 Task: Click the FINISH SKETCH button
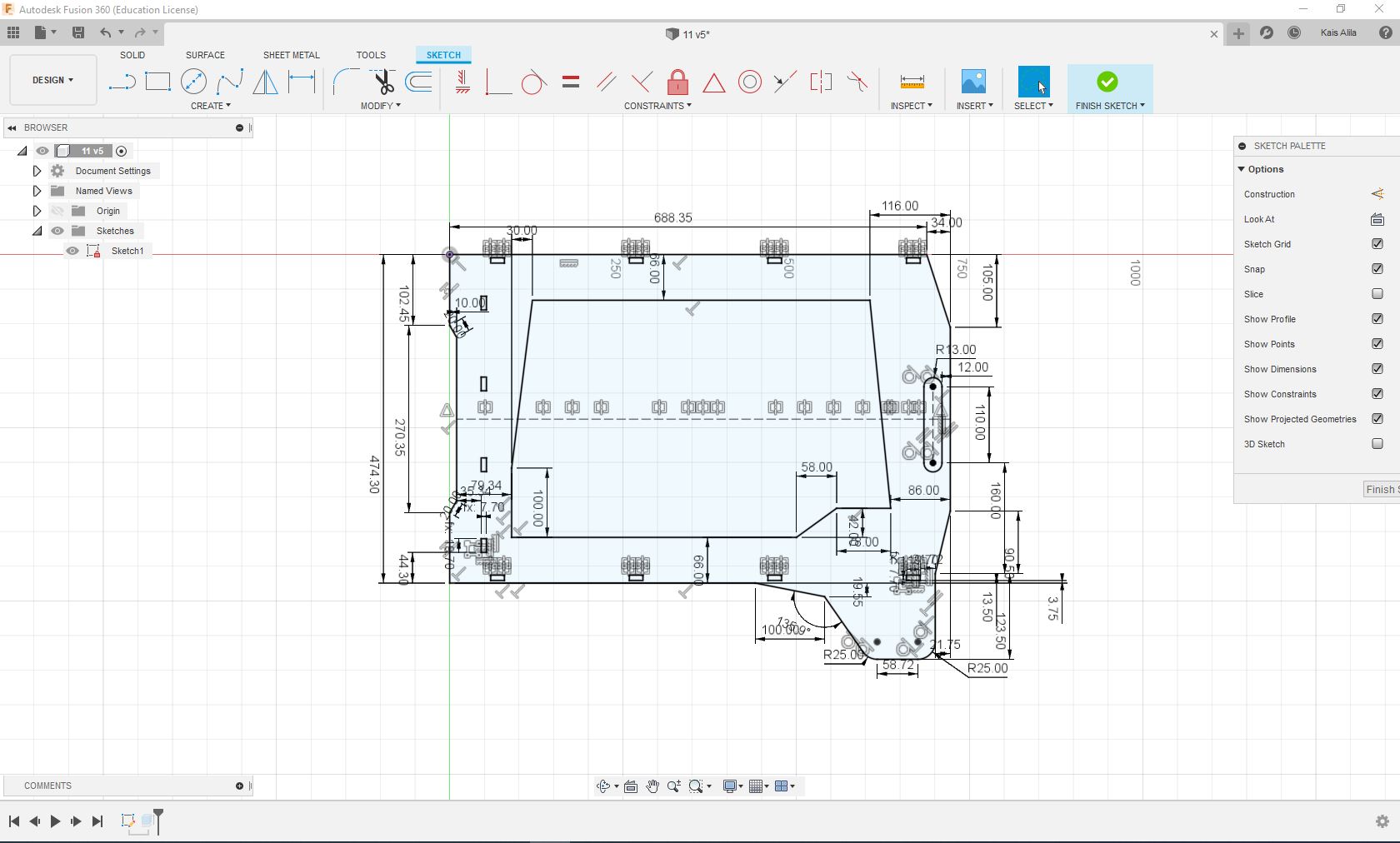pyautogui.click(x=1108, y=88)
